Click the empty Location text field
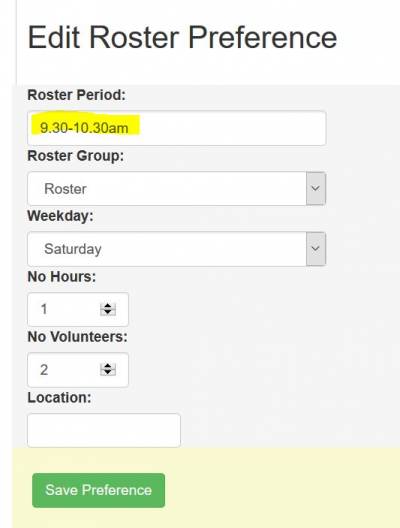The width and height of the screenshot is (400, 528). tap(104, 430)
